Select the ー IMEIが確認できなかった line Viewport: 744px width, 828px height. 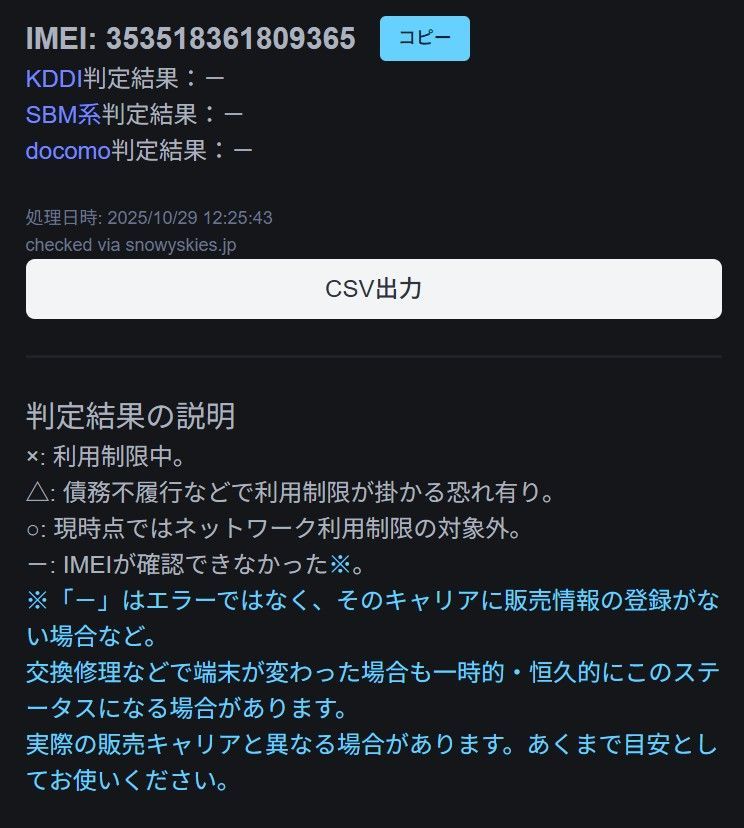coord(196,564)
